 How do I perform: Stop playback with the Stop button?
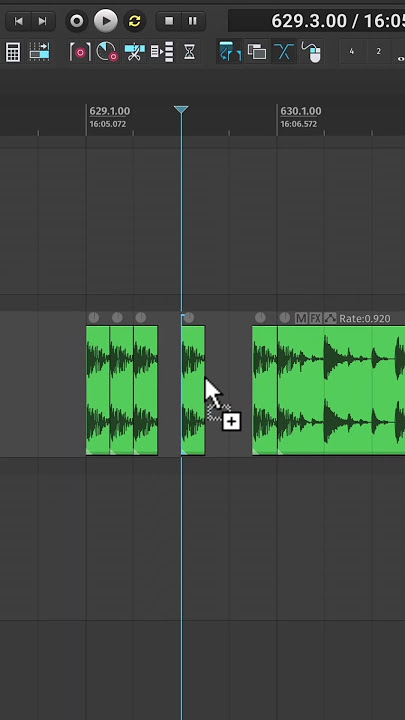tap(169, 21)
